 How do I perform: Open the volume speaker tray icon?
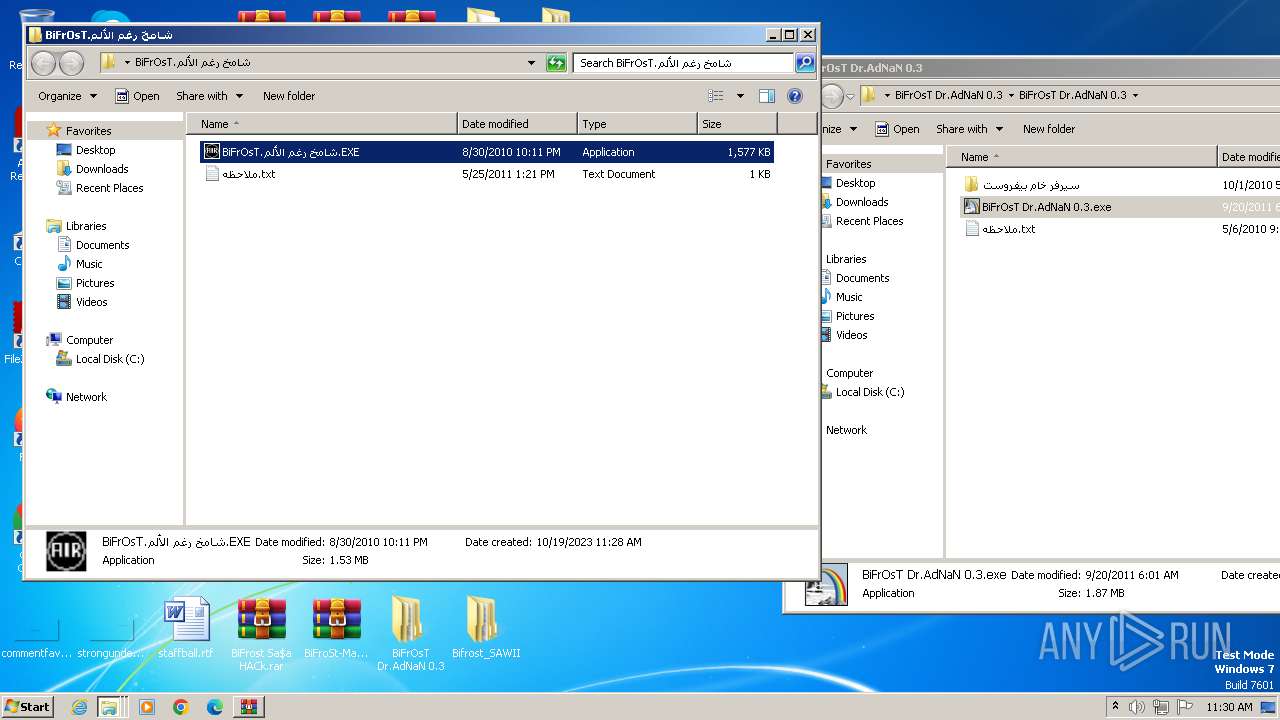click(x=1137, y=707)
